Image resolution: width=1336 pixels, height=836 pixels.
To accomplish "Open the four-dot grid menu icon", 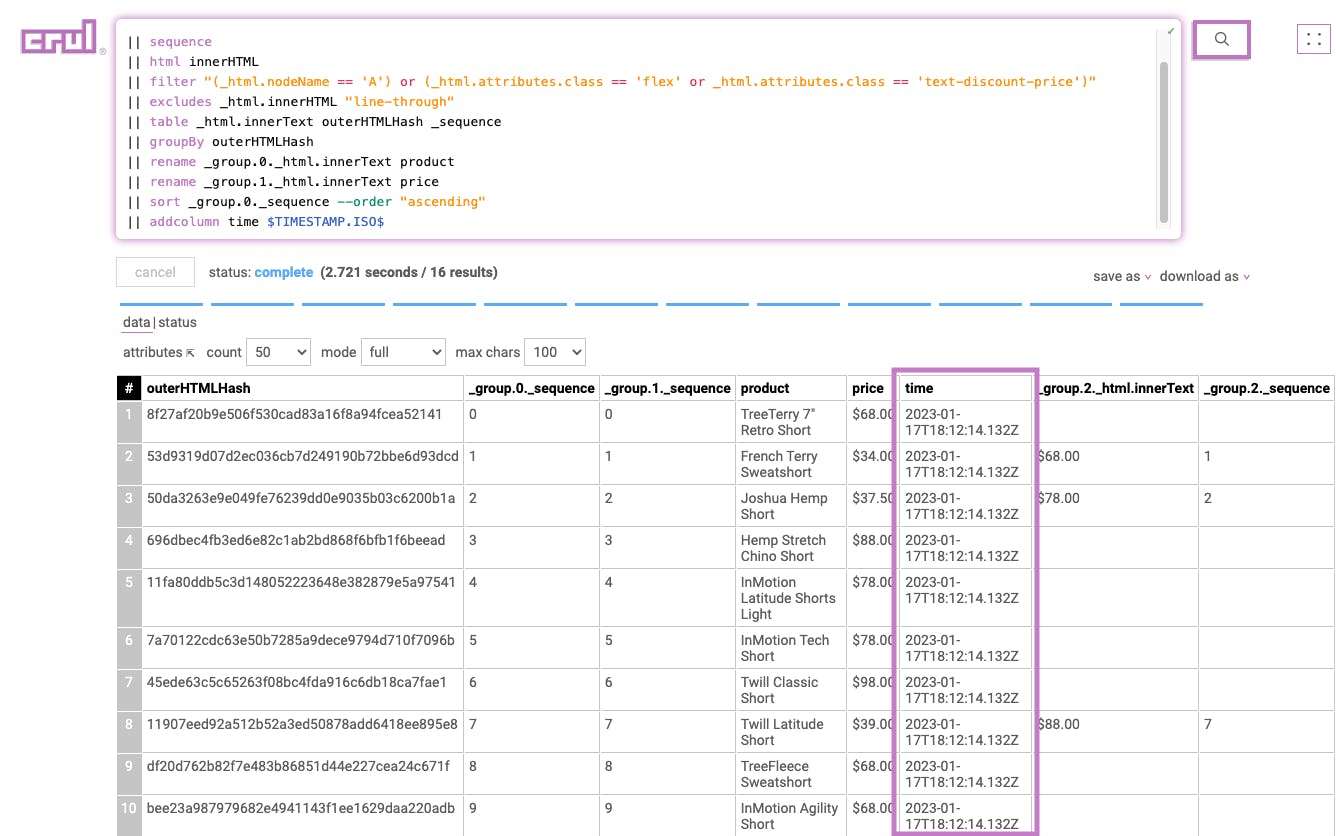I will click(1314, 39).
